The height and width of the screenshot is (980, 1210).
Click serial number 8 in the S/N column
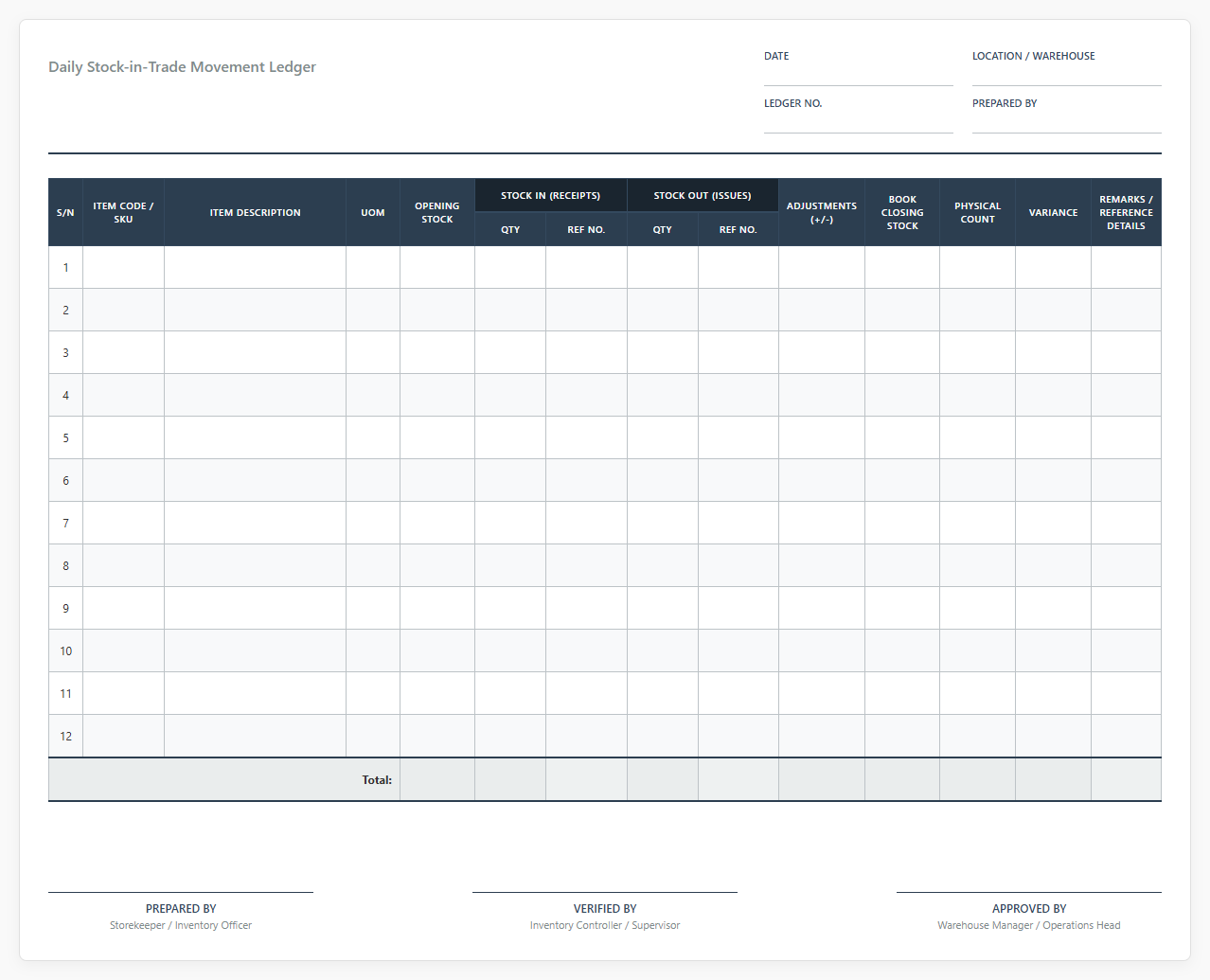[x=65, y=565]
